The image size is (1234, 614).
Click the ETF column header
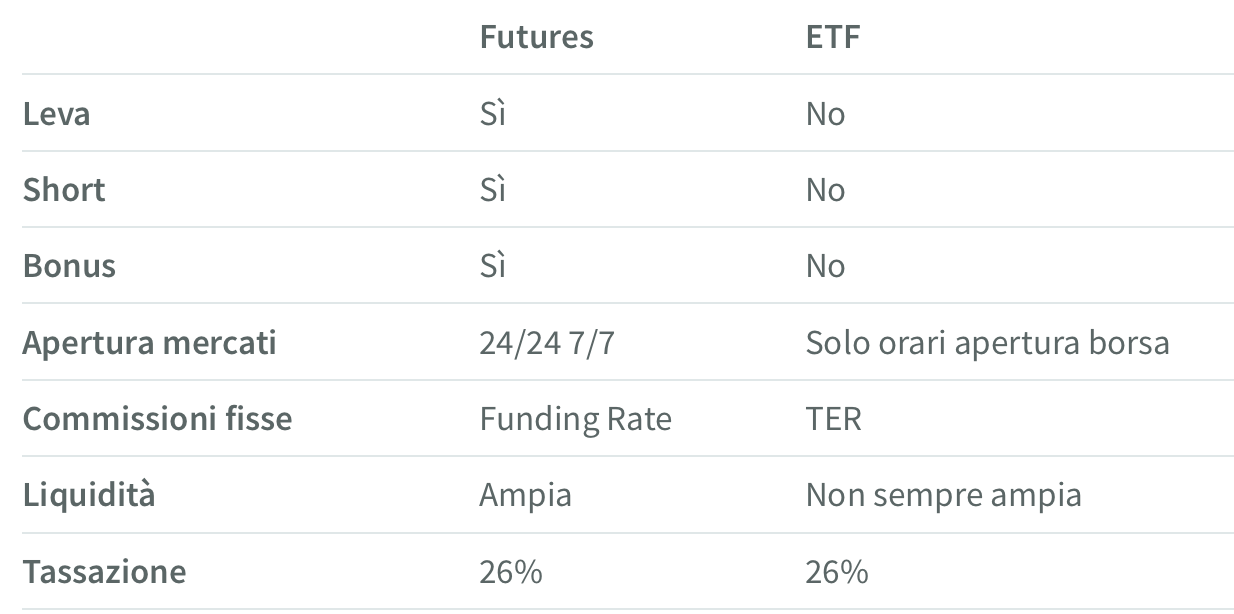pos(832,37)
